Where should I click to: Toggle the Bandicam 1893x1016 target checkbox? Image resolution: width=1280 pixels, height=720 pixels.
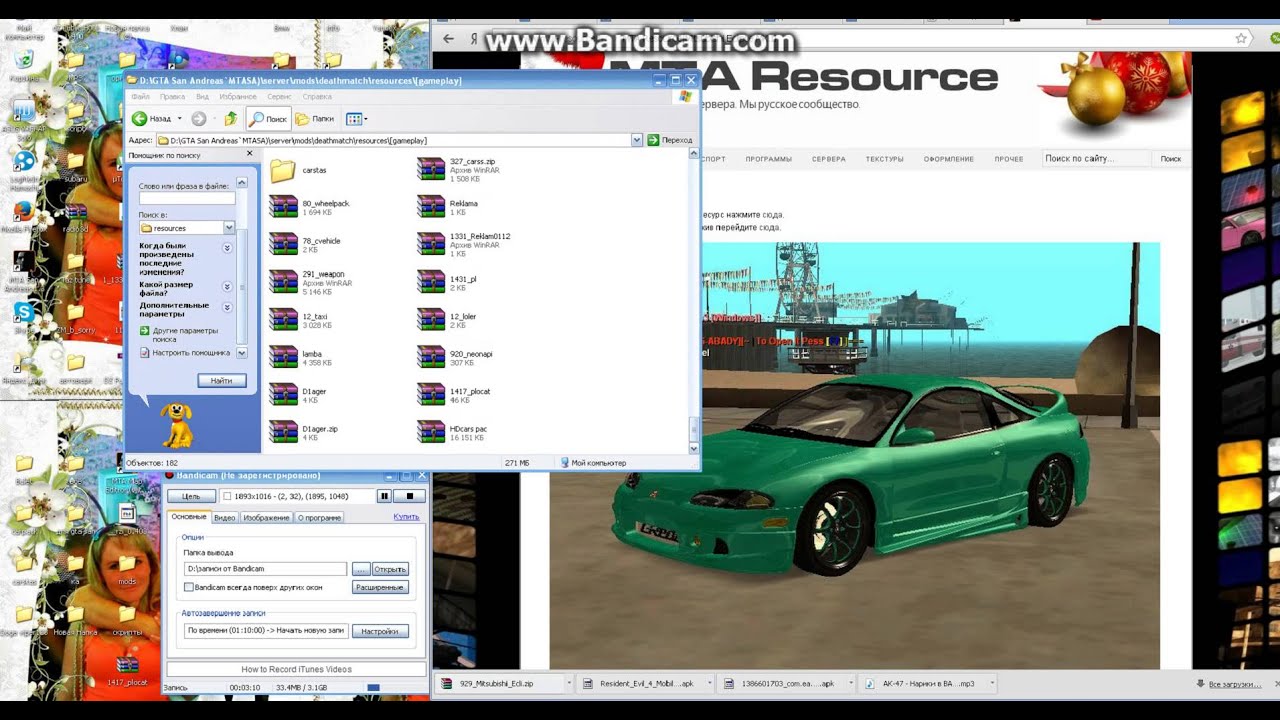[227, 496]
